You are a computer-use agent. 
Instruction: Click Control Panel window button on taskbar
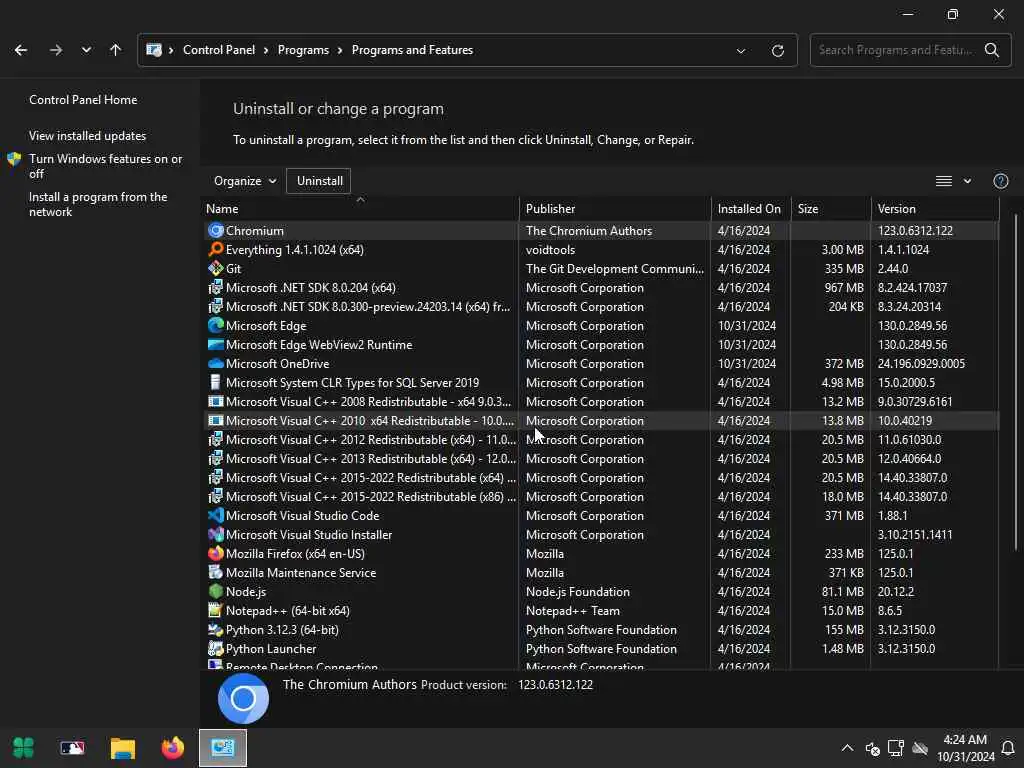[223, 748]
